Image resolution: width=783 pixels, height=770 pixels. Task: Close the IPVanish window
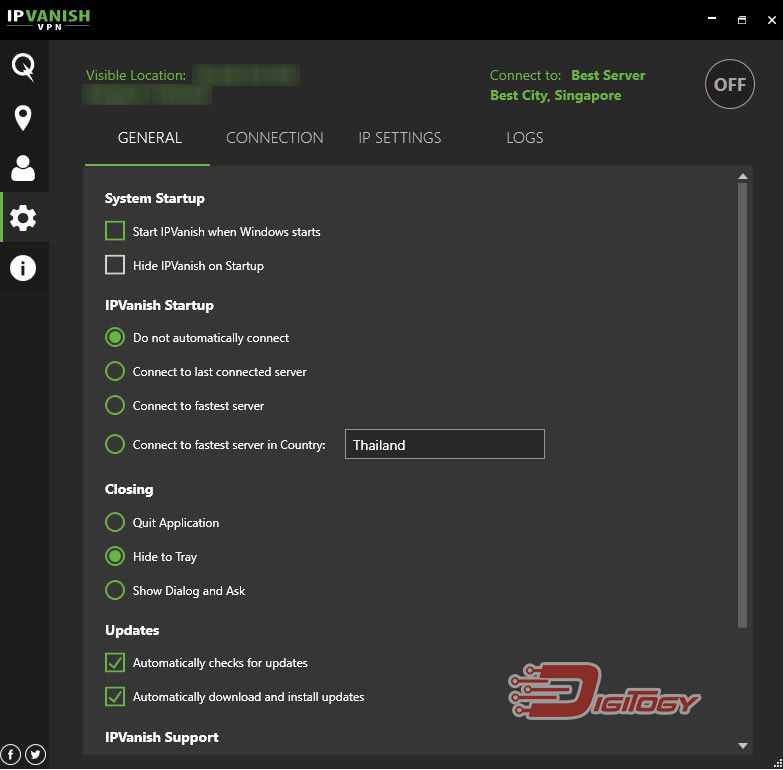click(772, 20)
